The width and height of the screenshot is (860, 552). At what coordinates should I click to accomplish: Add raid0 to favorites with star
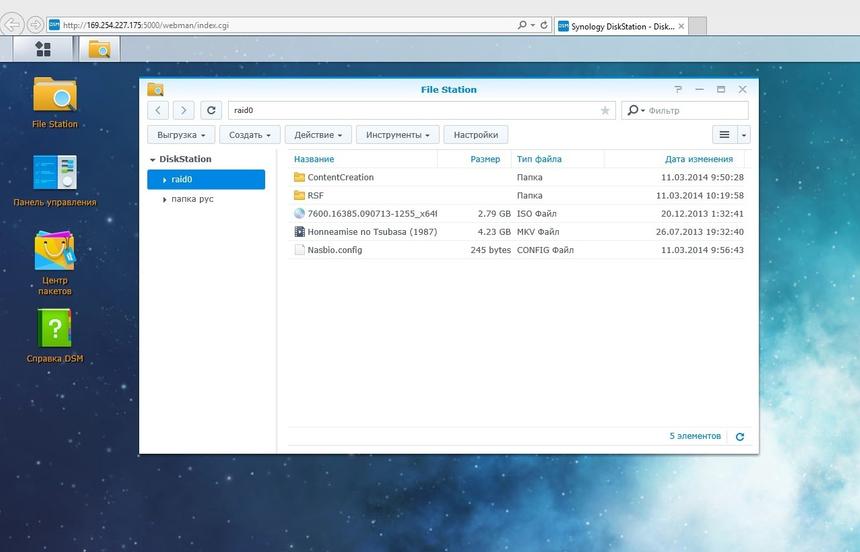coord(605,110)
